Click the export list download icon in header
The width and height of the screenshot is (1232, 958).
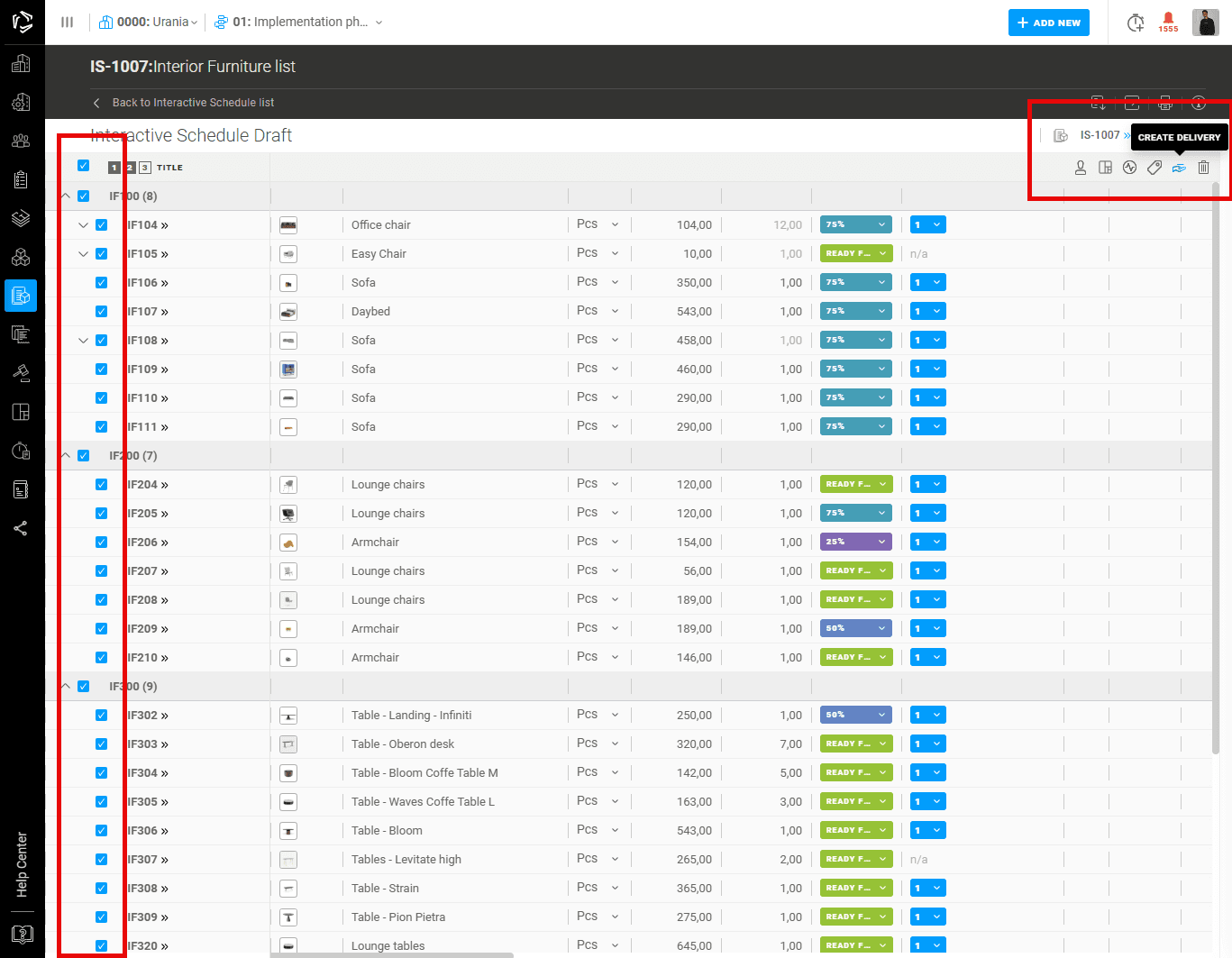click(1099, 103)
